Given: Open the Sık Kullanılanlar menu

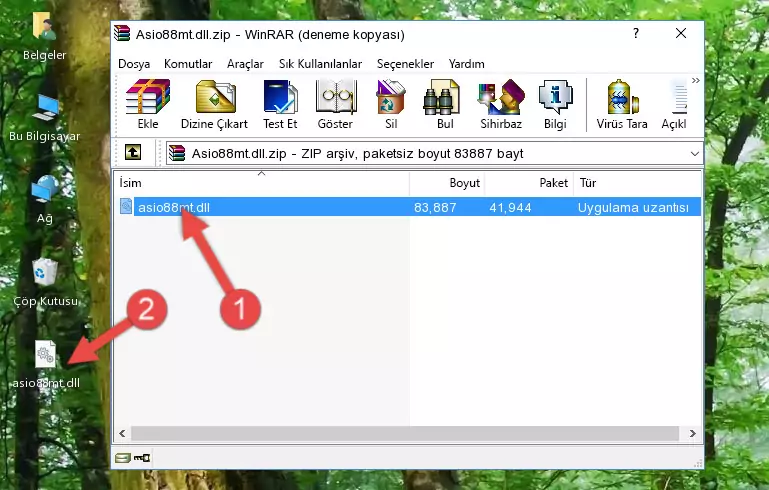Looking at the screenshot, I should point(320,64).
